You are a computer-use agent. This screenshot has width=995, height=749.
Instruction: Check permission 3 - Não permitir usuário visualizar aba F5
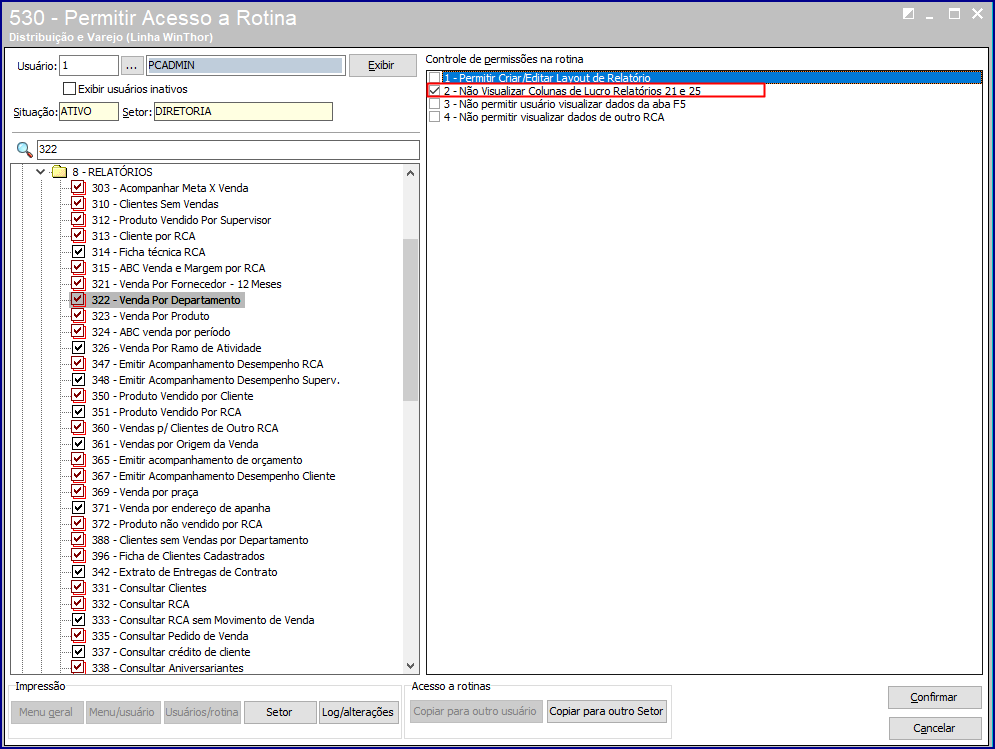(x=435, y=104)
